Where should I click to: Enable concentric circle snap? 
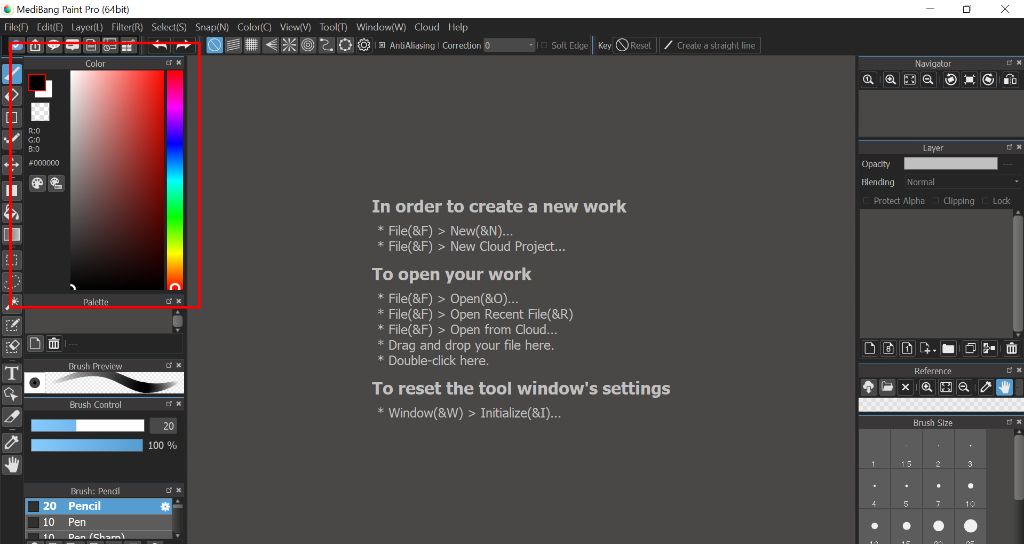[x=308, y=45]
